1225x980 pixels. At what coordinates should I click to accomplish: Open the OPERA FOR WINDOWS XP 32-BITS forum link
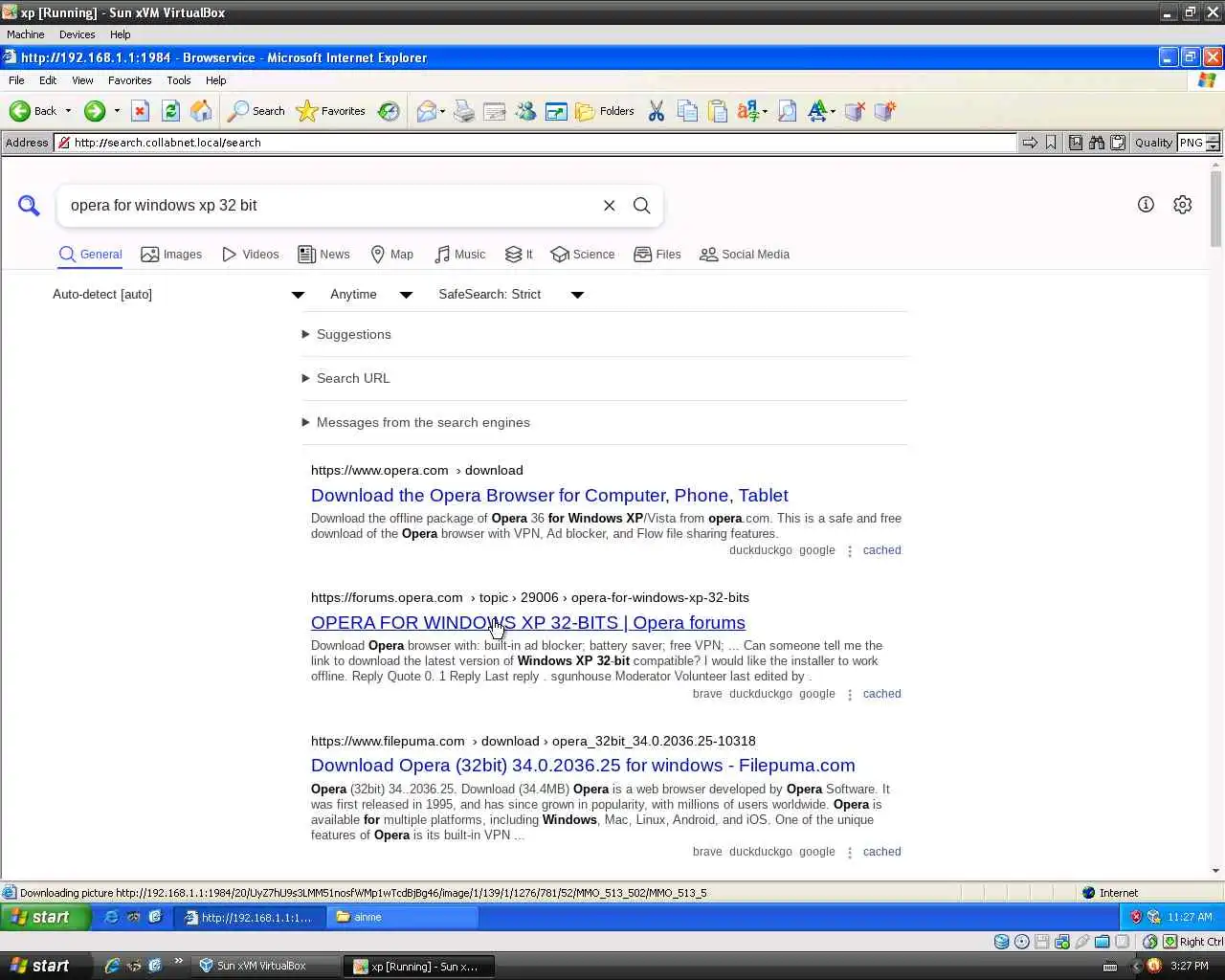point(528,623)
